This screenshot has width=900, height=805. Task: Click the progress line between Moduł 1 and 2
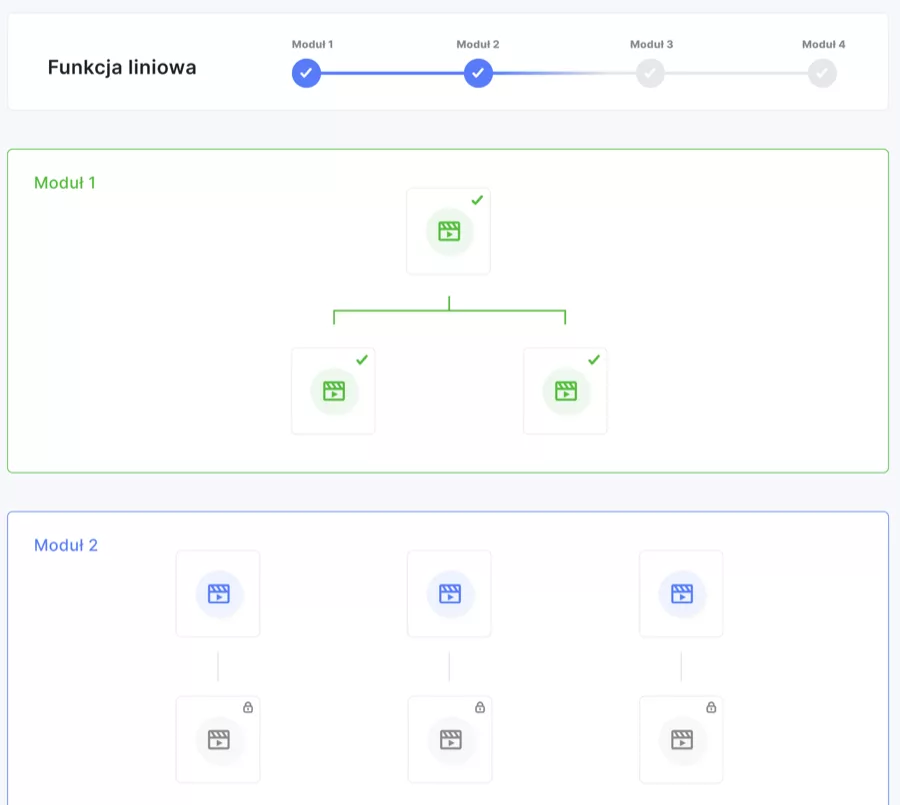point(392,73)
